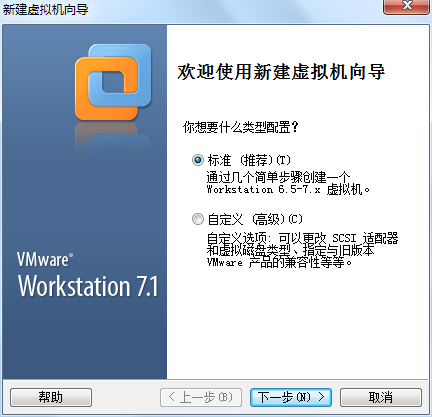Select the 自定义 (高级) radio option
The width and height of the screenshot is (432, 417).
click(198, 219)
